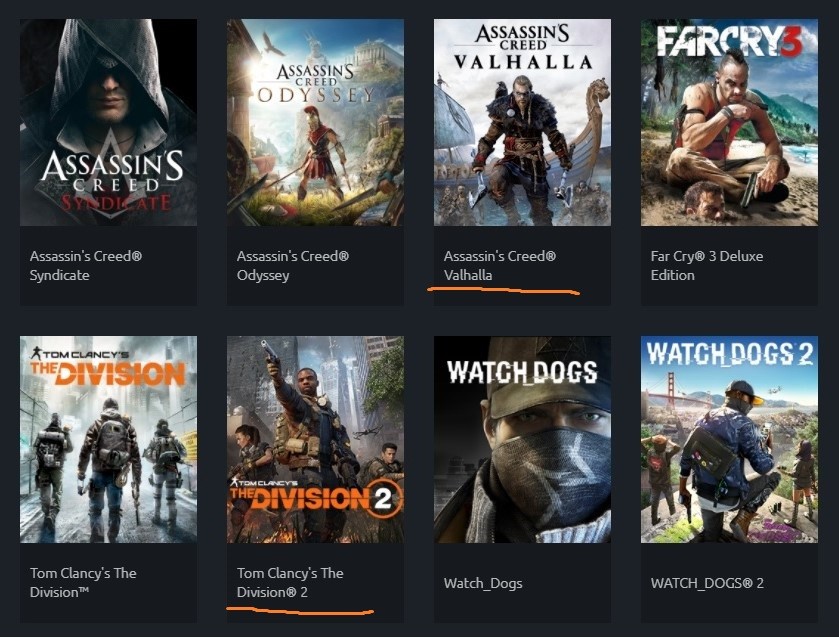The image size is (839, 638).
Task: Open The Division 2 cover art
Action: (x=315, y=439)
